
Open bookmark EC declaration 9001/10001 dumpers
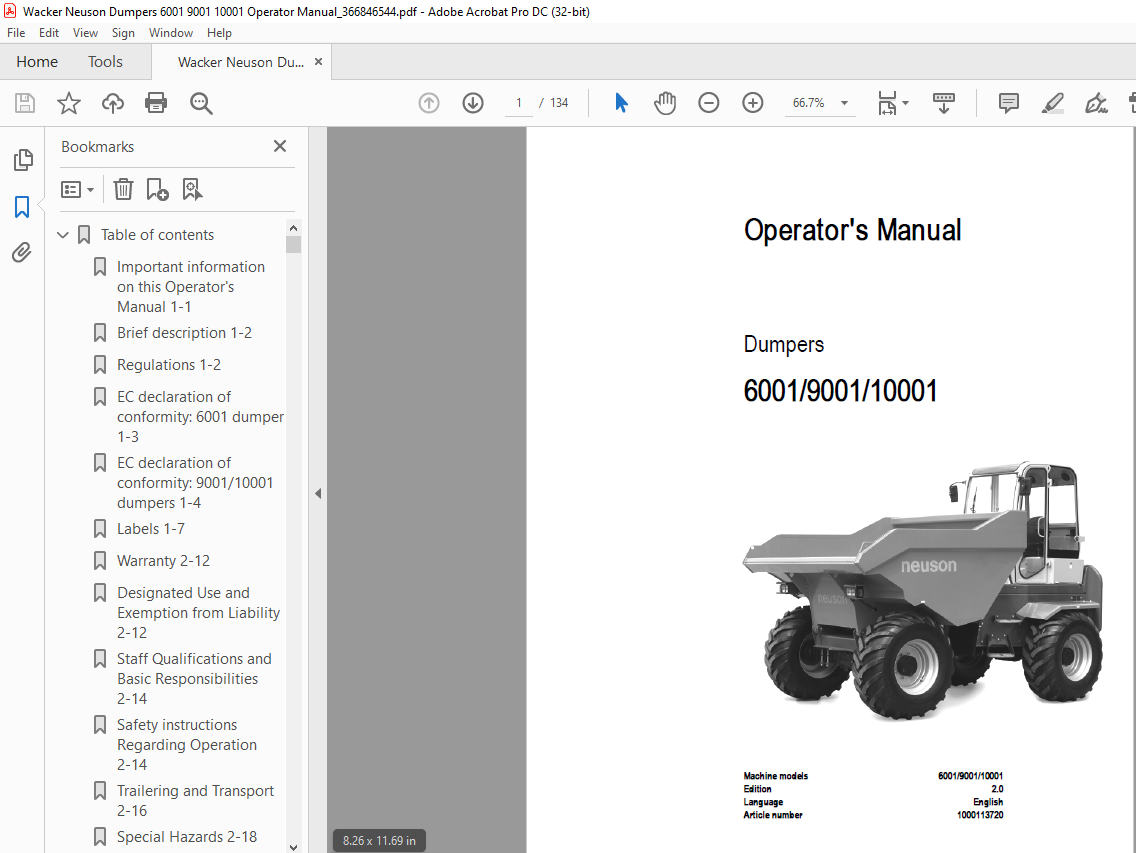pyautogui.click(x=195, y=483)
